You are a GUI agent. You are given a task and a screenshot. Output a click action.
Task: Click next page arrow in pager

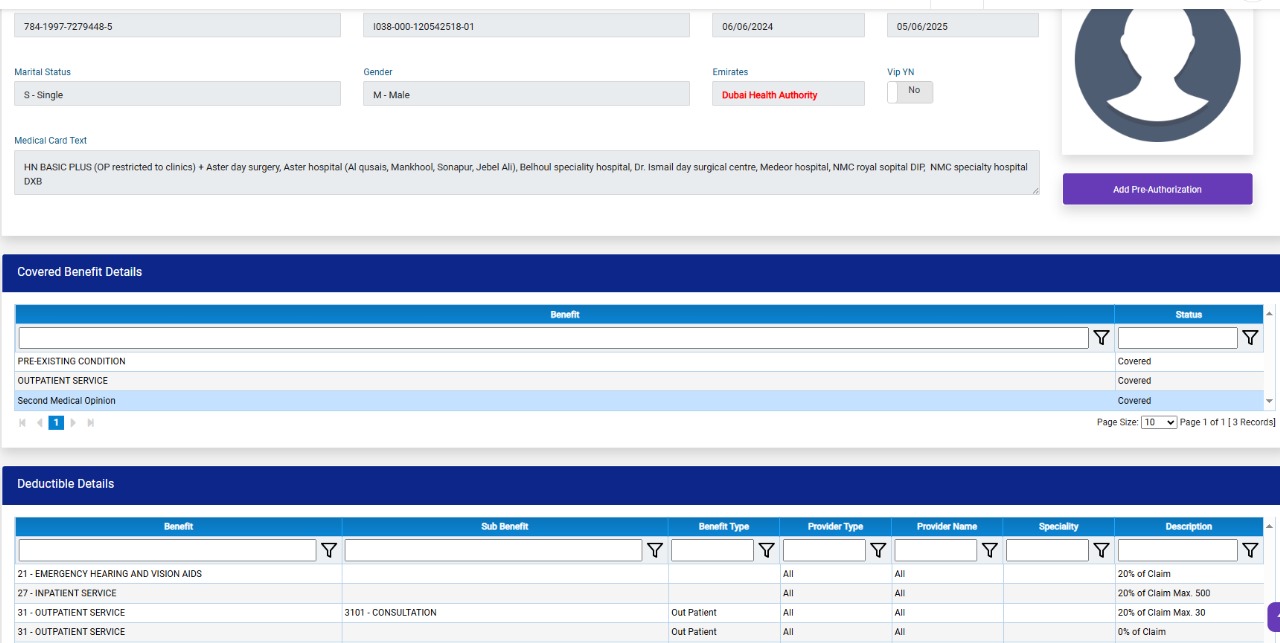tap(73, 423)
